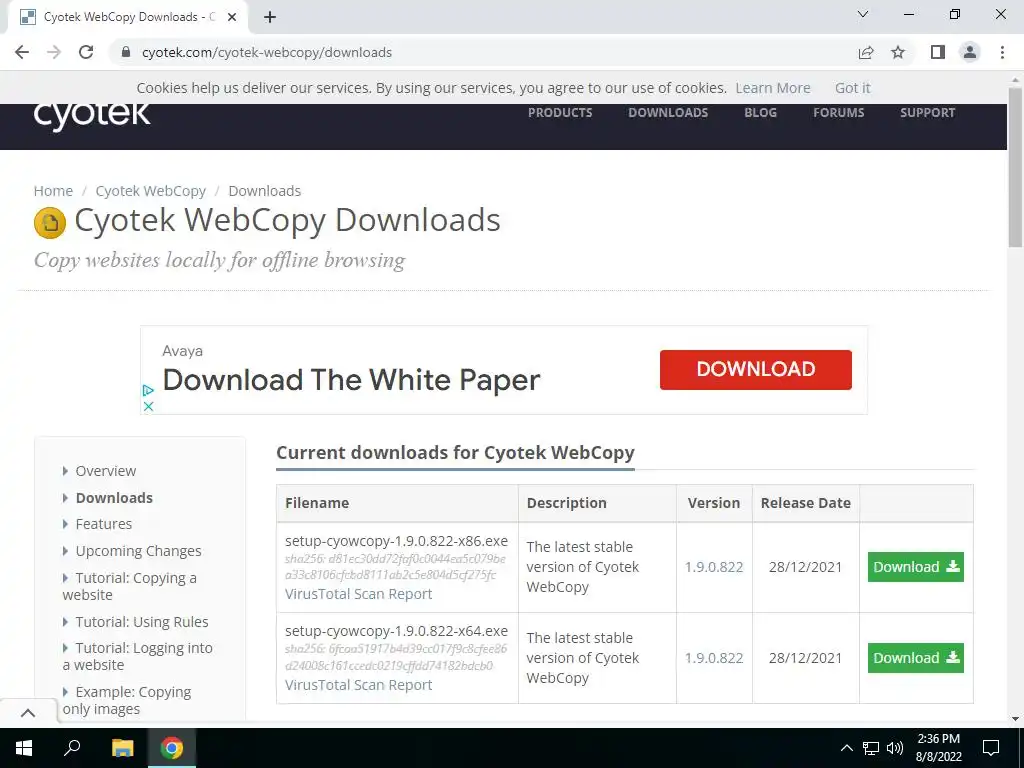Open the tab search chevron
The width and height of the screenshot is (1024, 768).
[863, 14]
